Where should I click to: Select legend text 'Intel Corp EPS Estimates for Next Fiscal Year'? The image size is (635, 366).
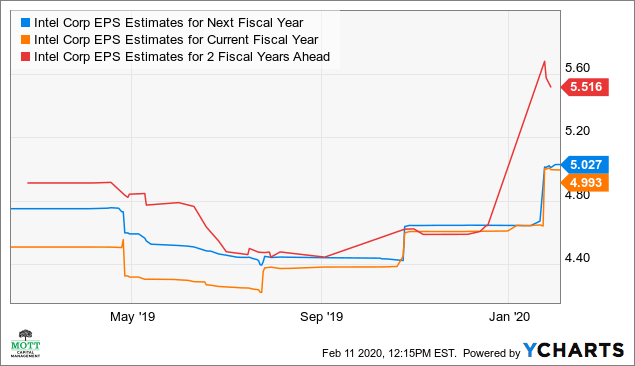pos(168,23)
